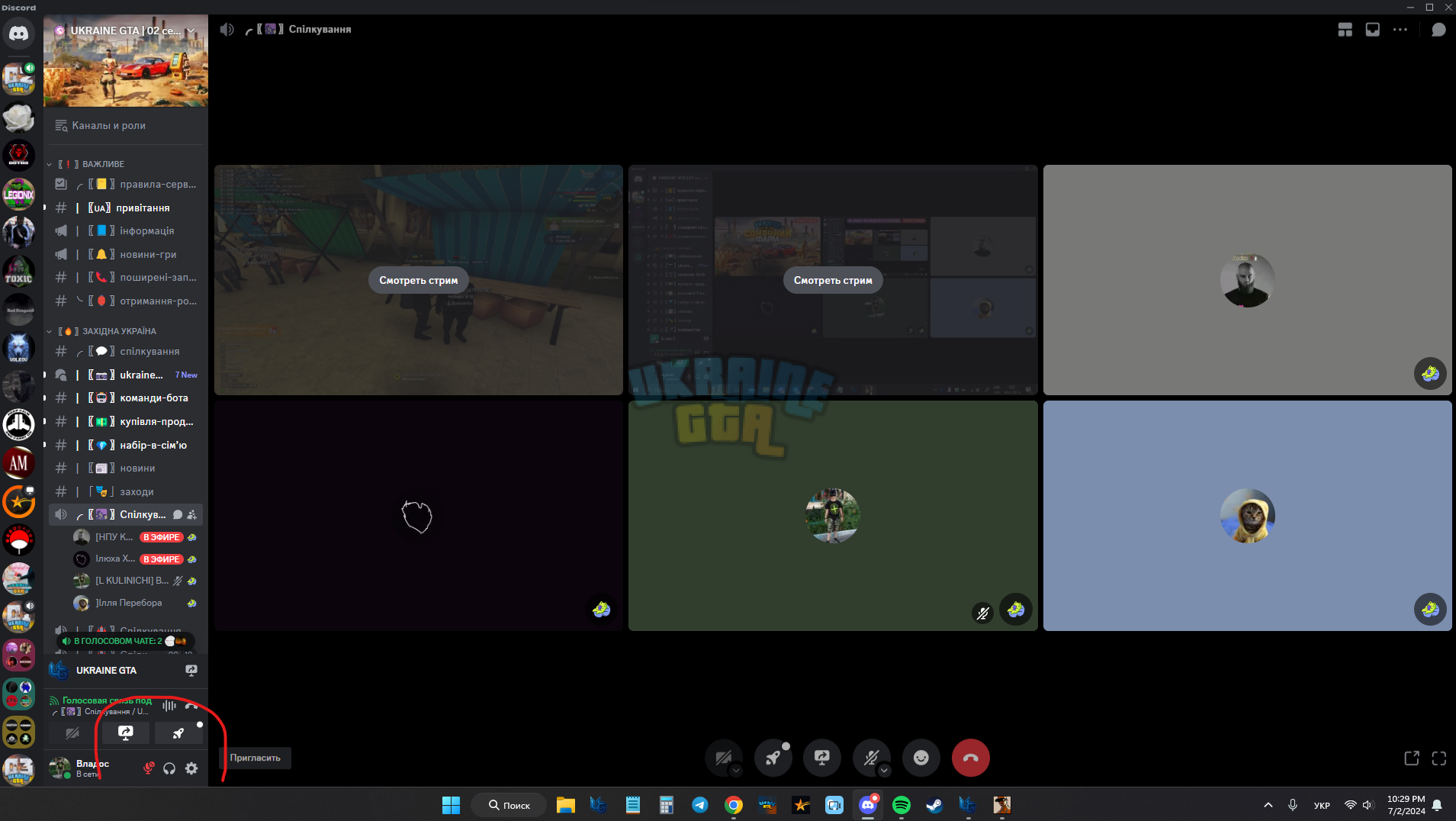
Task: Disconnect via voice panel phone icon
Action: [191, 706]
